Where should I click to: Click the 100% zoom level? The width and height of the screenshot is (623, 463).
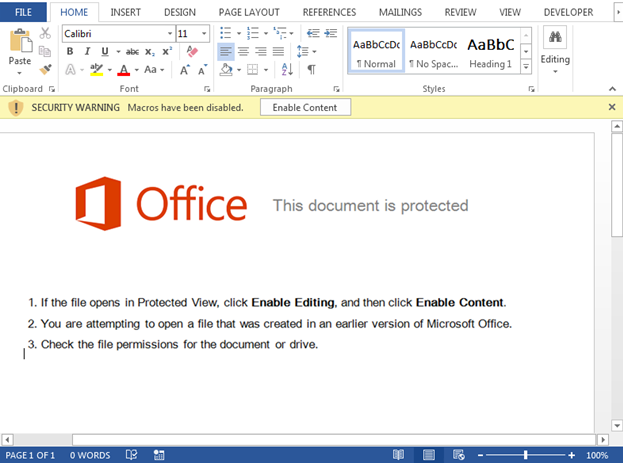click(x=597, y=455)
